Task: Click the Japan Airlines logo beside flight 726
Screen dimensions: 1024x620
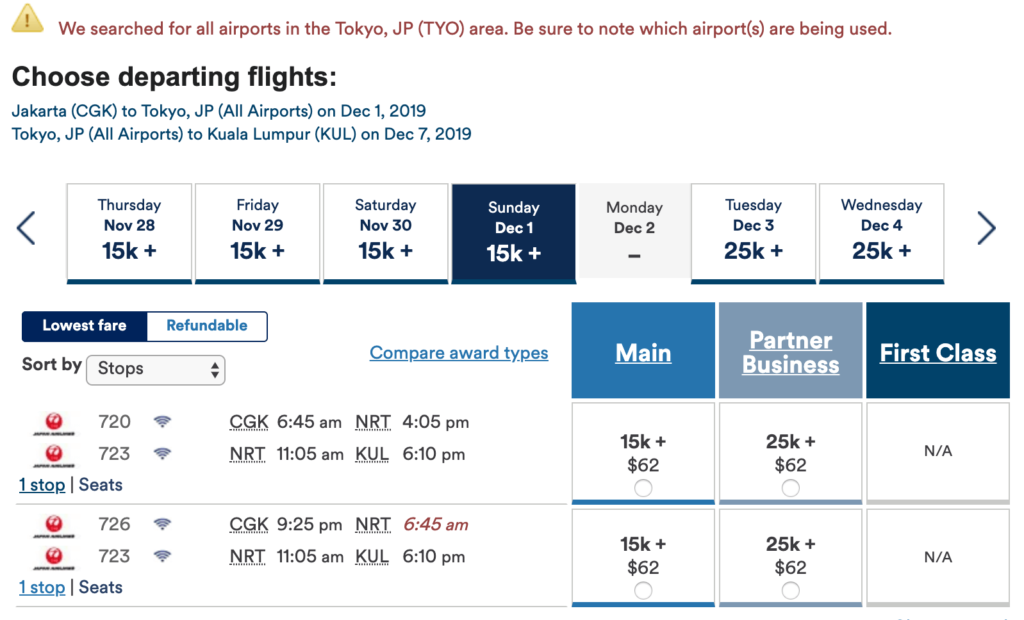Action: pyautogui.click(x=56, y=524)
